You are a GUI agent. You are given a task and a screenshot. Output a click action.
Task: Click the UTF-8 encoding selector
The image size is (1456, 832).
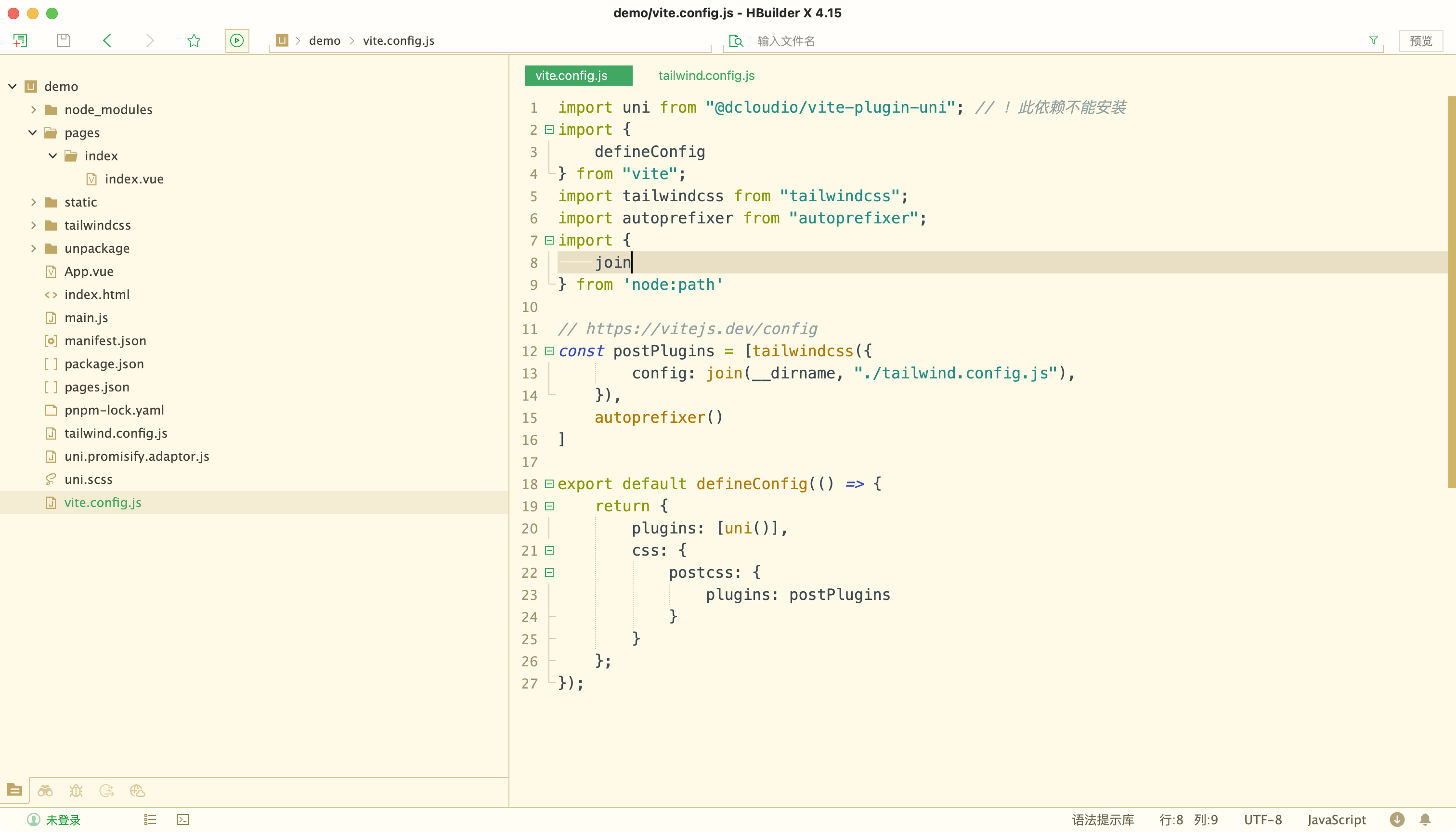1263,820
